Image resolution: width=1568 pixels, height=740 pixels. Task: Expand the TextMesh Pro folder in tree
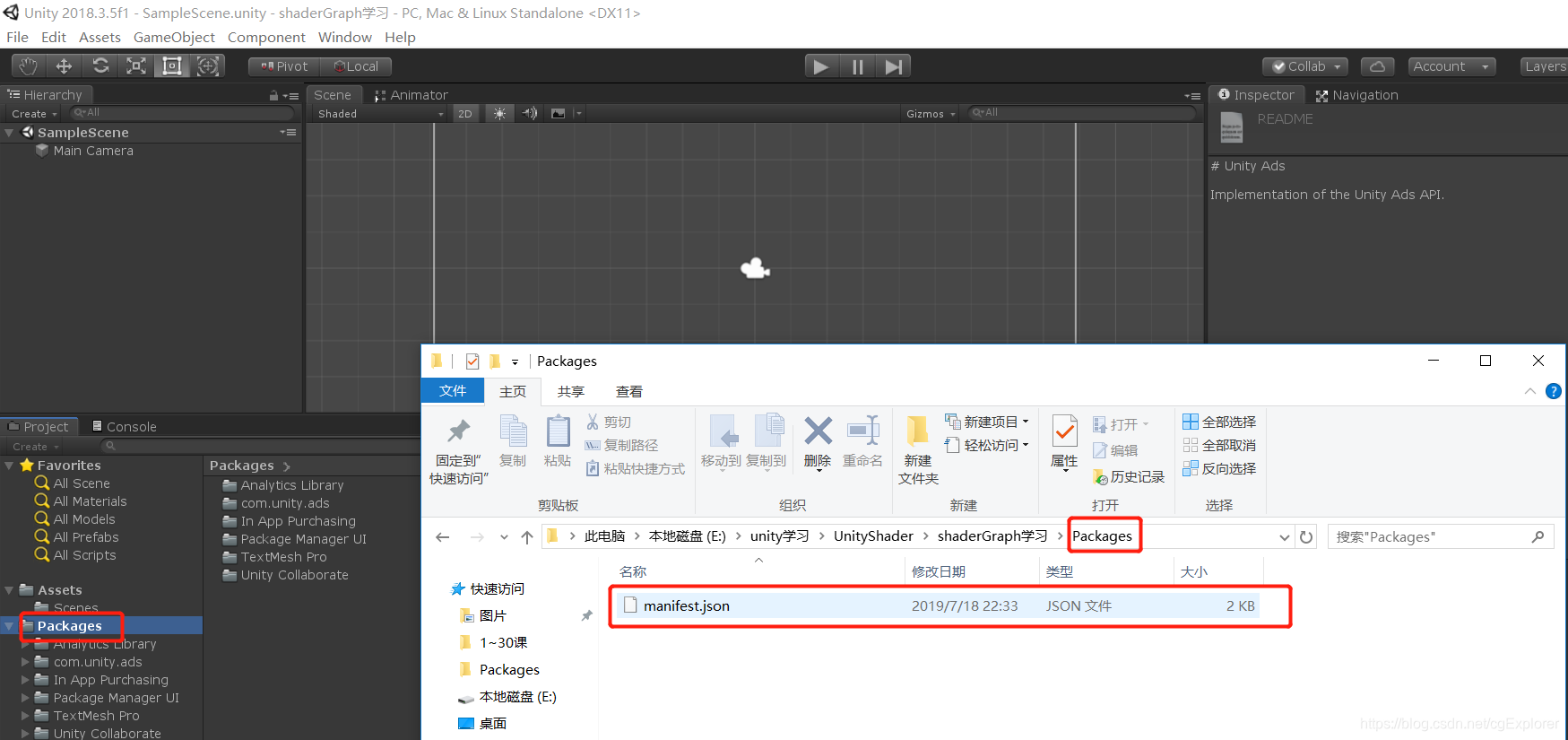pyautogui.click(x=25, y=716)
